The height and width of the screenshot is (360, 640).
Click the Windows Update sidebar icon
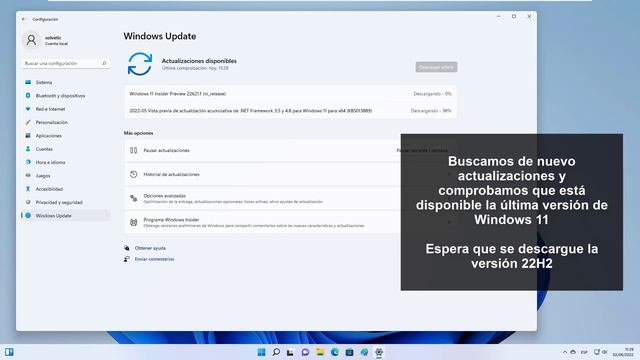pyautogui.click(x=28, y=216)
